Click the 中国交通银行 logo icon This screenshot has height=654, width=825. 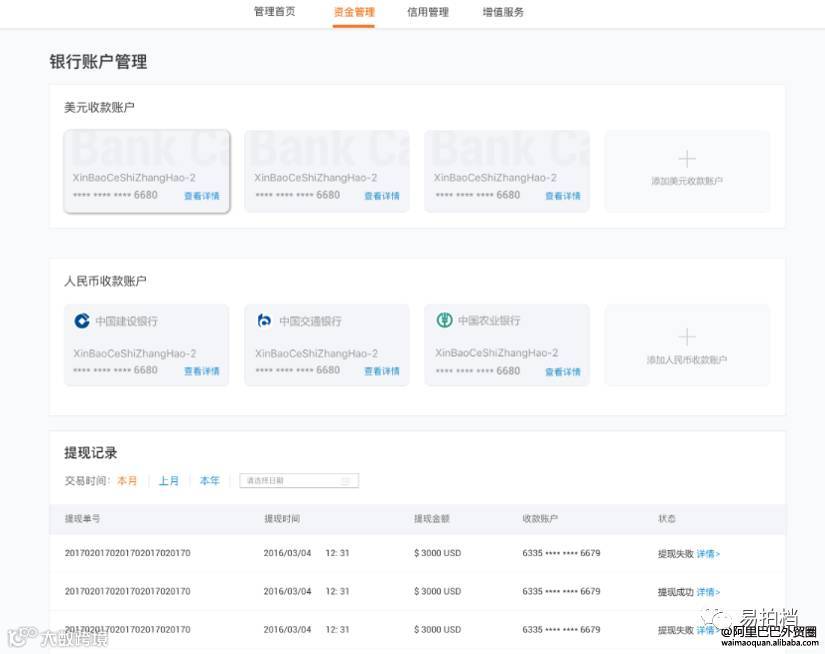264,320
